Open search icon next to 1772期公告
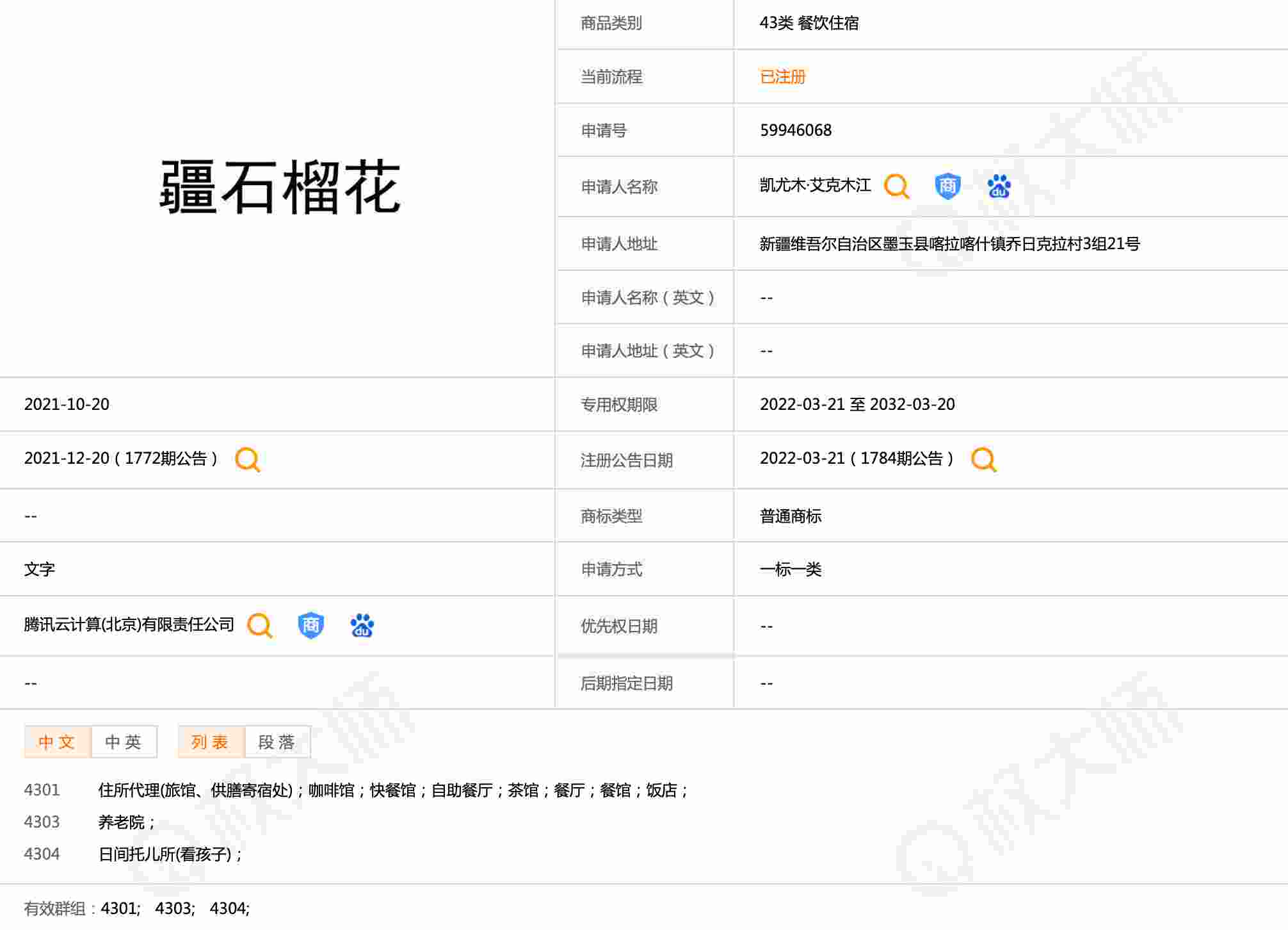 248,459
